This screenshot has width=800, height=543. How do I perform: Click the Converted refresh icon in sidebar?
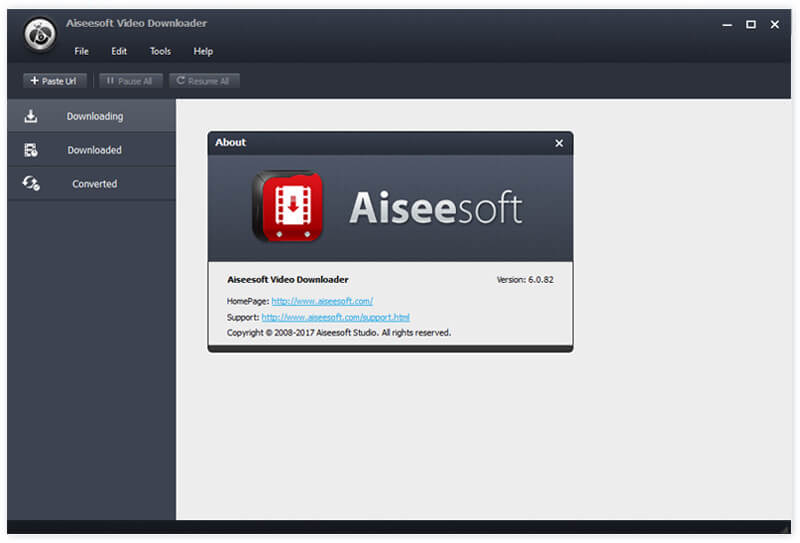click(x=31, y=183)
